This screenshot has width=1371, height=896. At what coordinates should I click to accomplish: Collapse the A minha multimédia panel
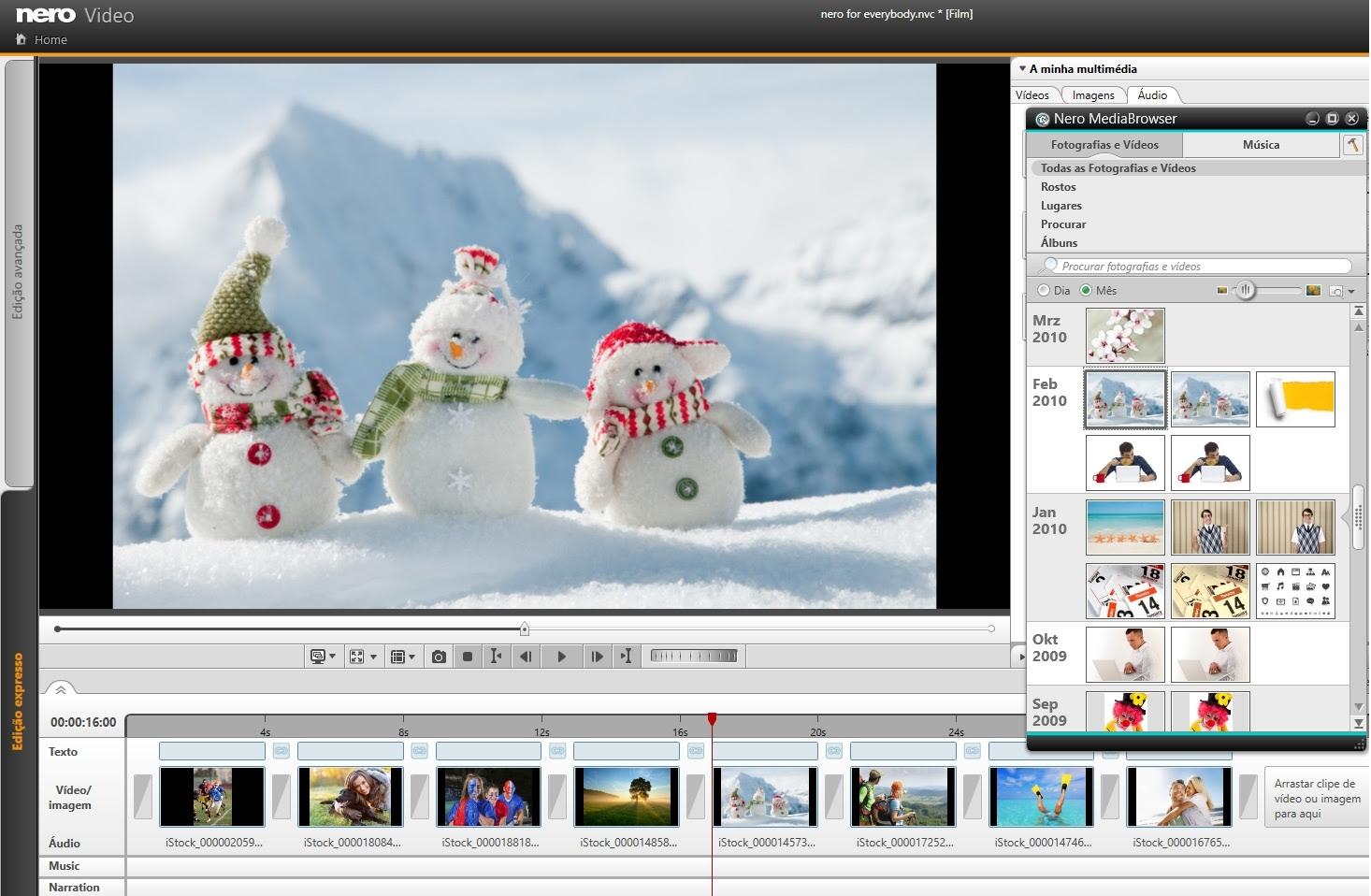click(x=1022, y=68)
